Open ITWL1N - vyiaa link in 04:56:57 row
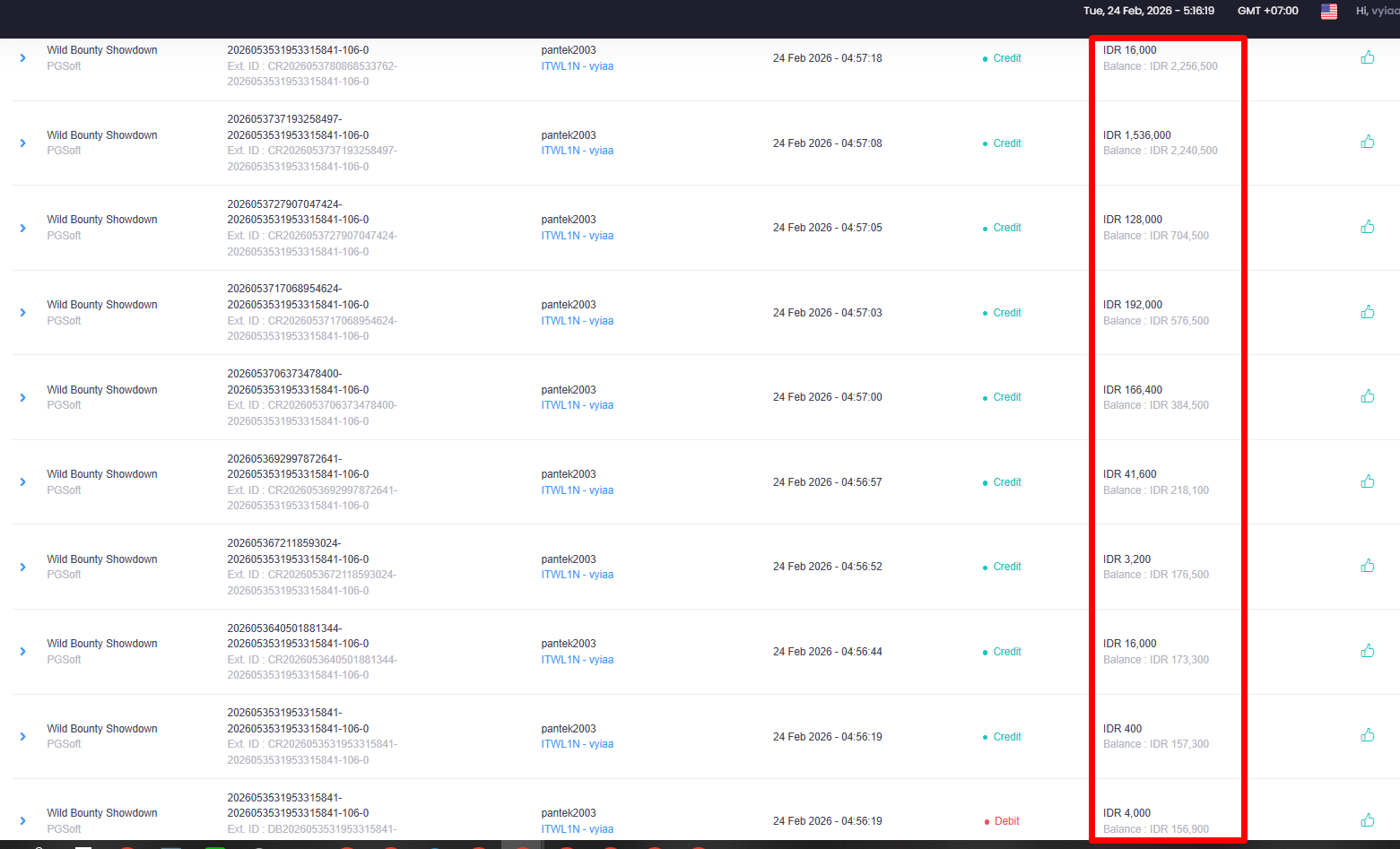1400x849 pixels. [x=578, y=490]
